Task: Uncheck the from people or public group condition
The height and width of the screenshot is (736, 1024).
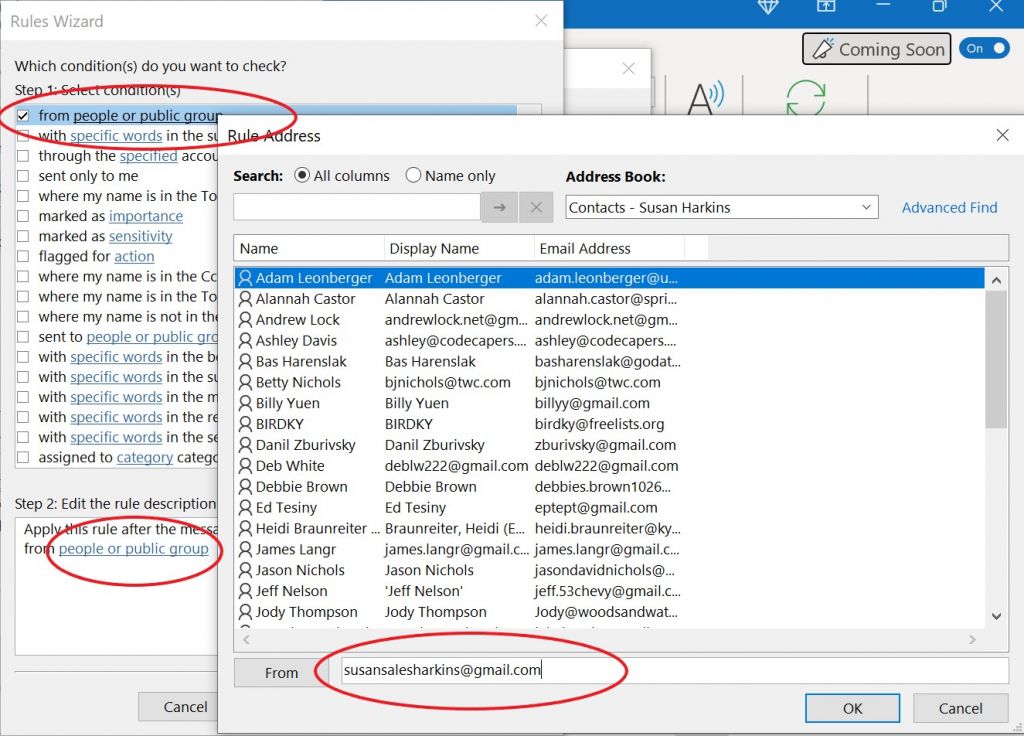Action: 22,115
